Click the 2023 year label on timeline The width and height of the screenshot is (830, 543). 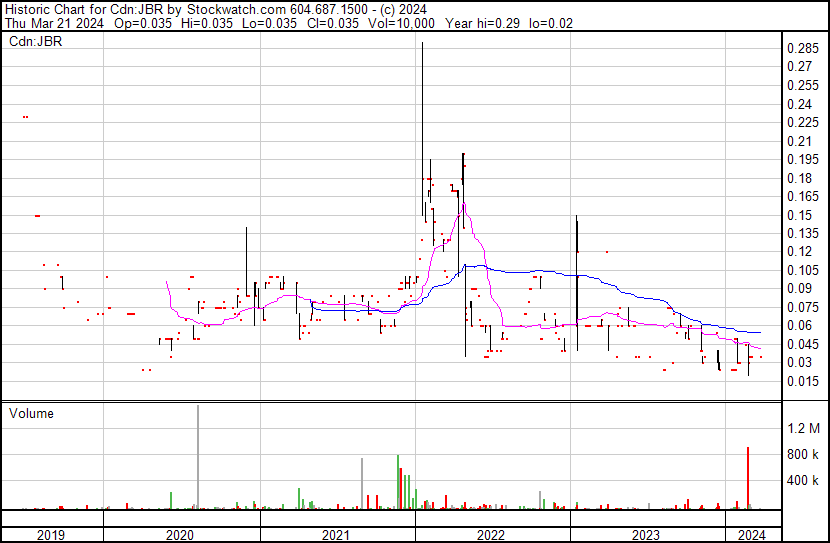[646, 535]
